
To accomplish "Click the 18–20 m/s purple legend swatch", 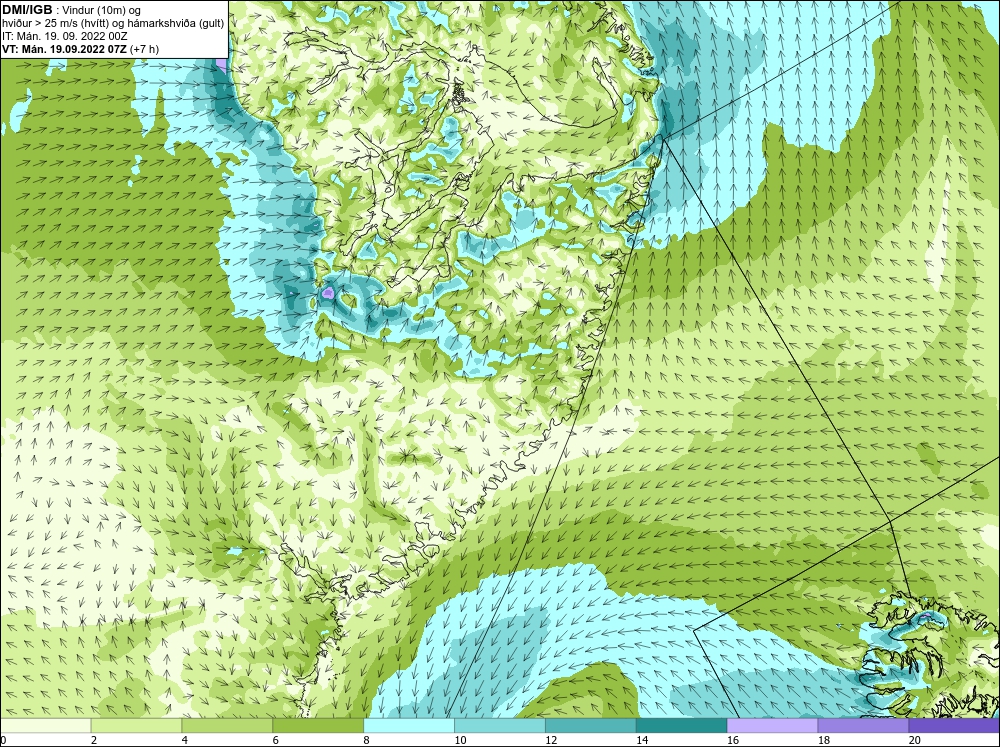I will [x=863, y=725].
